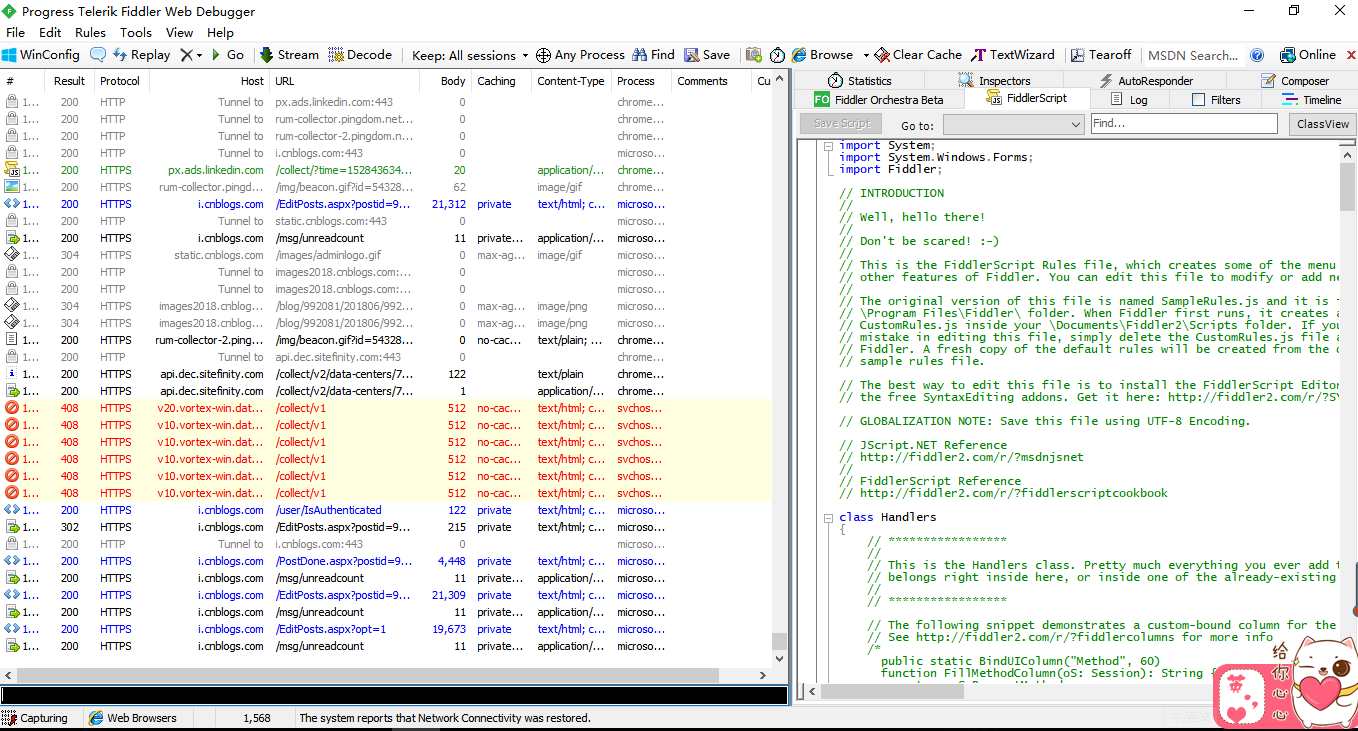Click the MSDN Search box
Image resolution: width=1358 pixels, height=731 pixels.
[x=1194, y=55]
